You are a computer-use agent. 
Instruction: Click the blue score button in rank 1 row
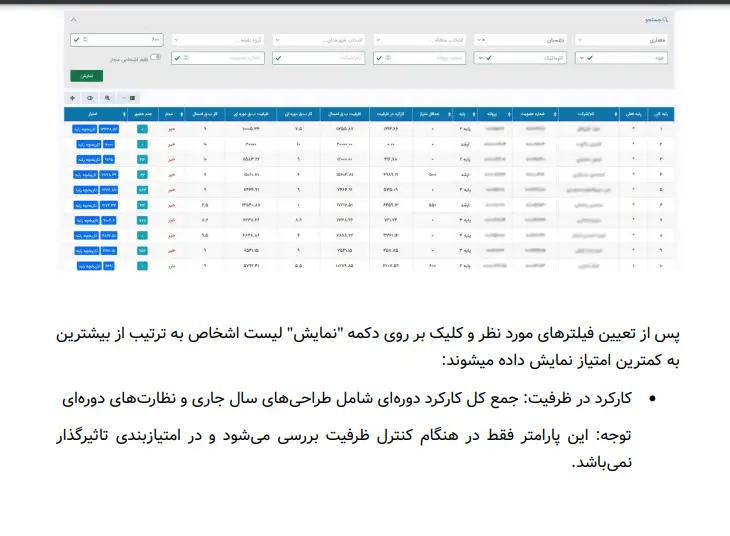click(108, 129)
